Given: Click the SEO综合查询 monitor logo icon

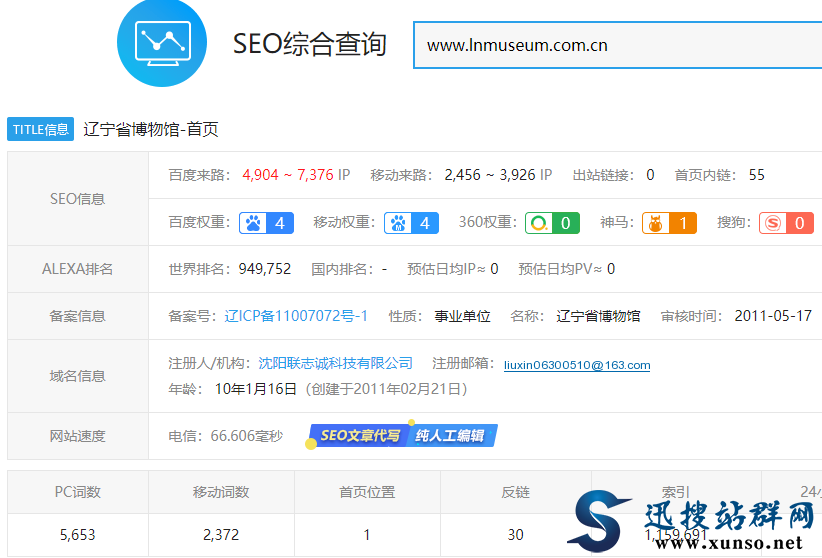Looking at the screenshot, I should (x=162, y=42).
